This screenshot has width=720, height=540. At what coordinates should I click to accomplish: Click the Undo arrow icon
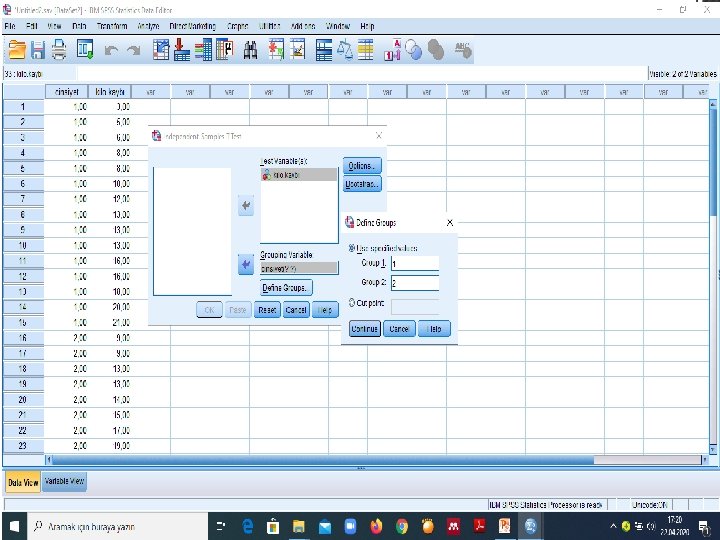[111, 51]
